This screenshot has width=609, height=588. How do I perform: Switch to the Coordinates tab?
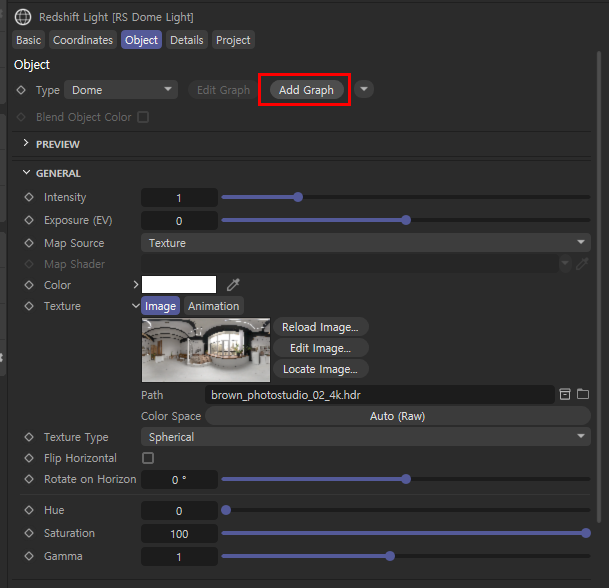(83, 40)
